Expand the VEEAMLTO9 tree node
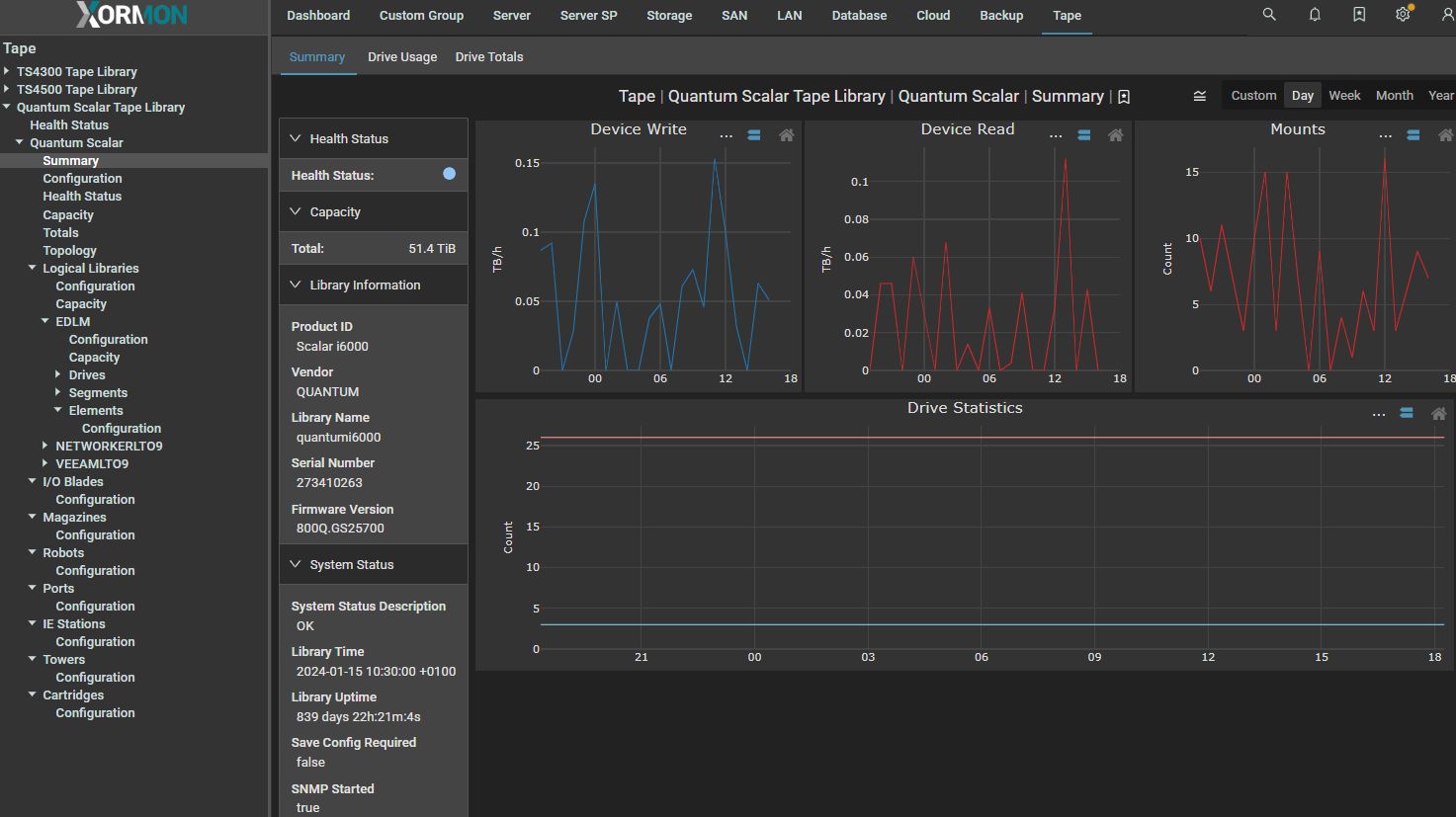 [45, 463]
